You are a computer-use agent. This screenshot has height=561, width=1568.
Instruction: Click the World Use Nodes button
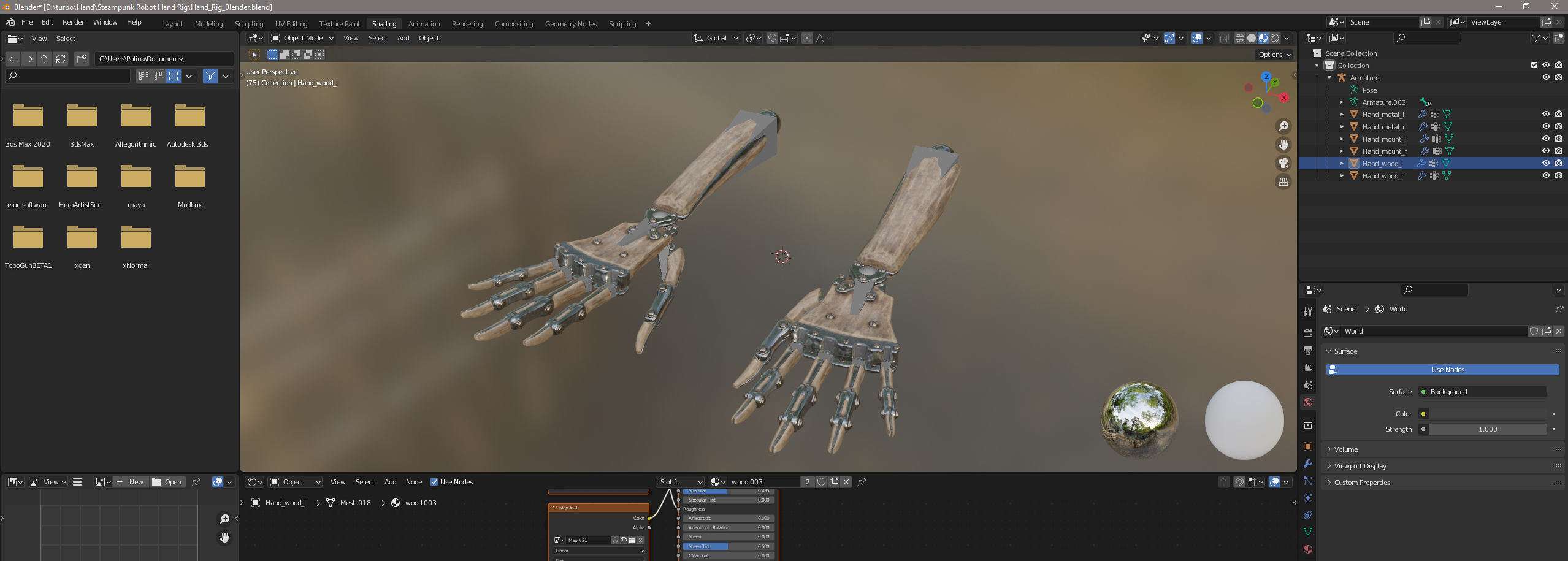(x=1443, y=370)
